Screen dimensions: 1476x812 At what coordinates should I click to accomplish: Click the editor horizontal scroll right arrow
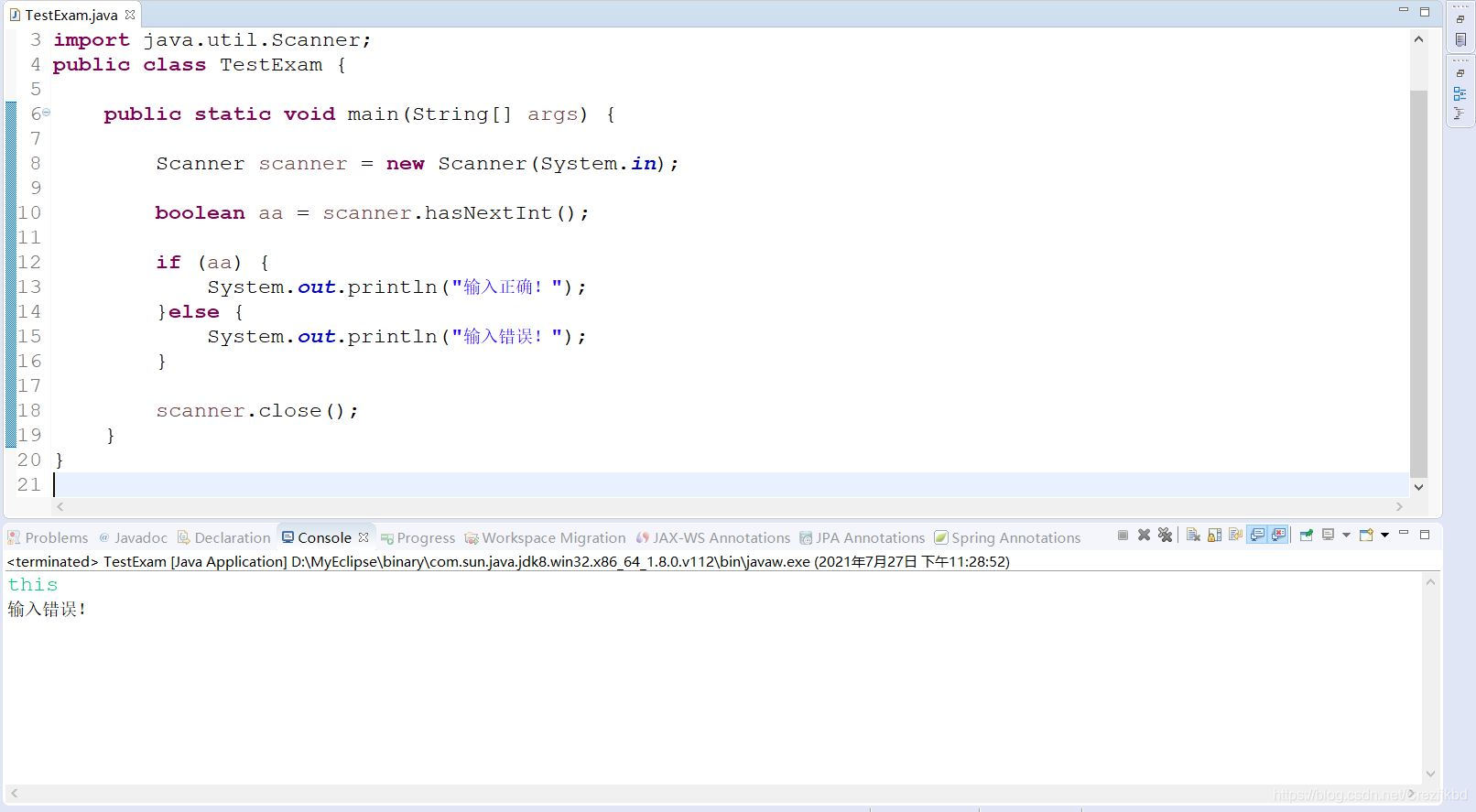point(1399,506)
